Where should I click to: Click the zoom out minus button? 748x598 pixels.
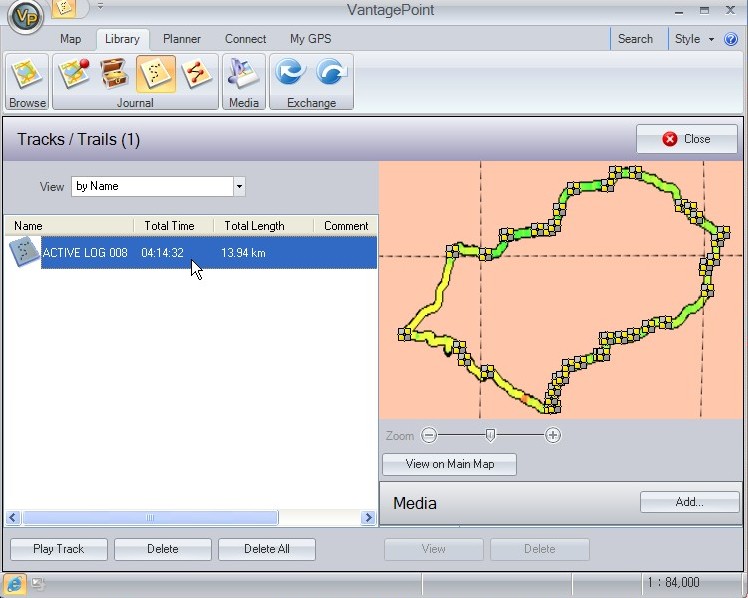pos(429,435)
